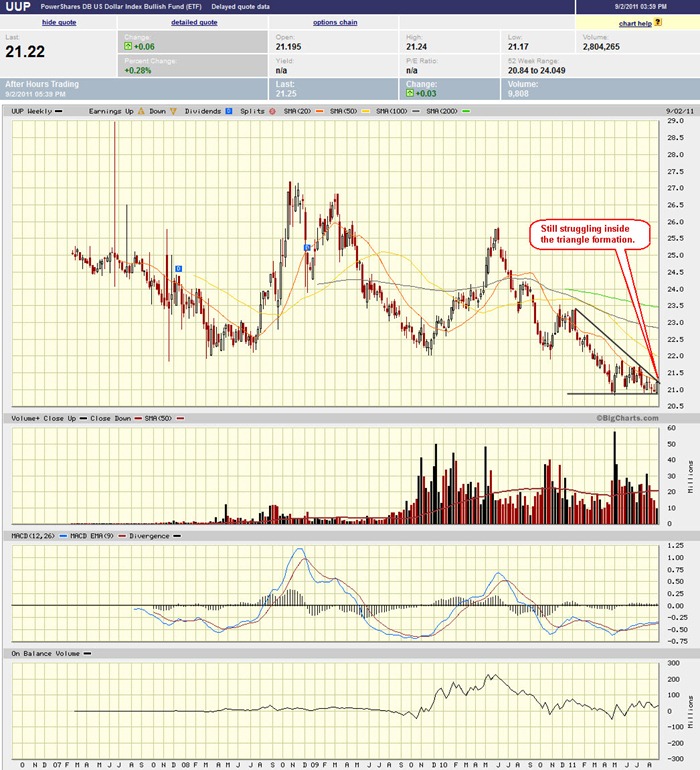Click the Close Down volume legend label
The width and height of the screenshot is (700, 770).
111,418
